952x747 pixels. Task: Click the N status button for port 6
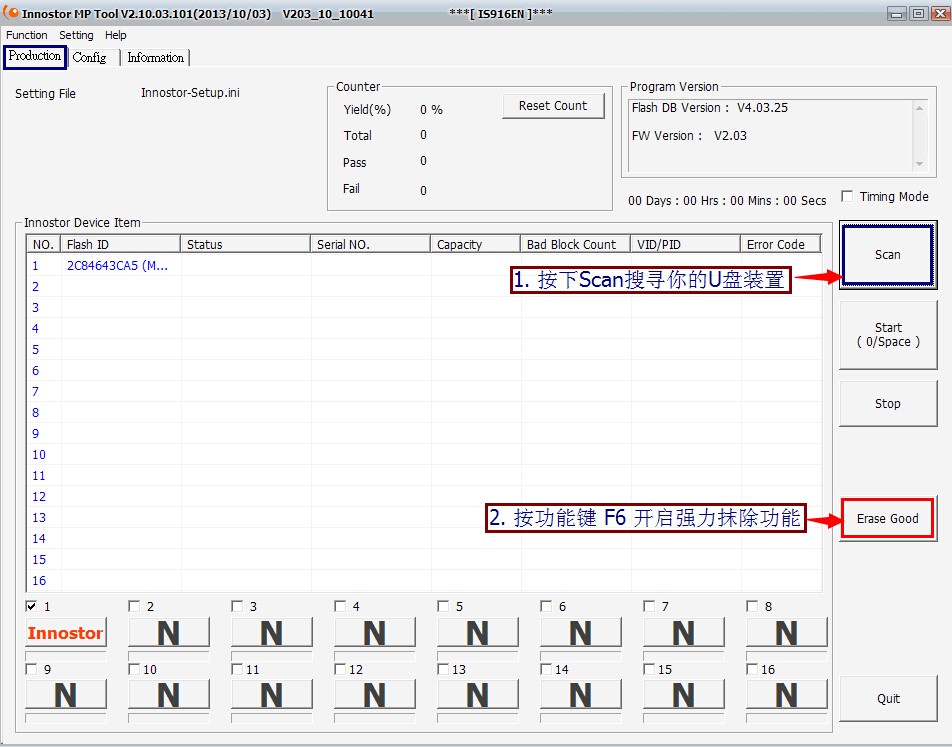pyautogui.click(x=580, y=633)
